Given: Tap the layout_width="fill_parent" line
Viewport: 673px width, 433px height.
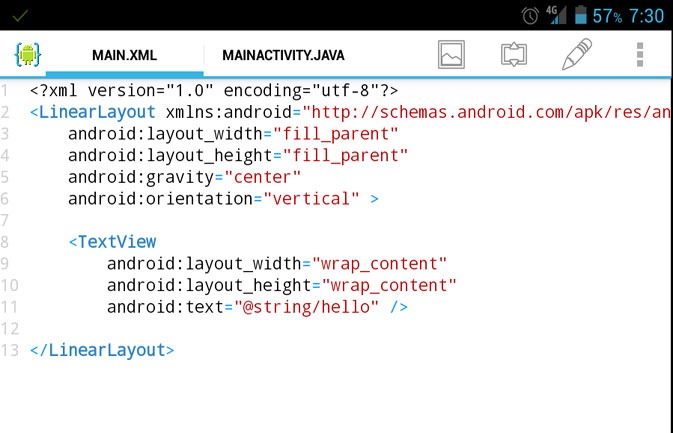Looking at the screenshot, I should click(233, 134).
